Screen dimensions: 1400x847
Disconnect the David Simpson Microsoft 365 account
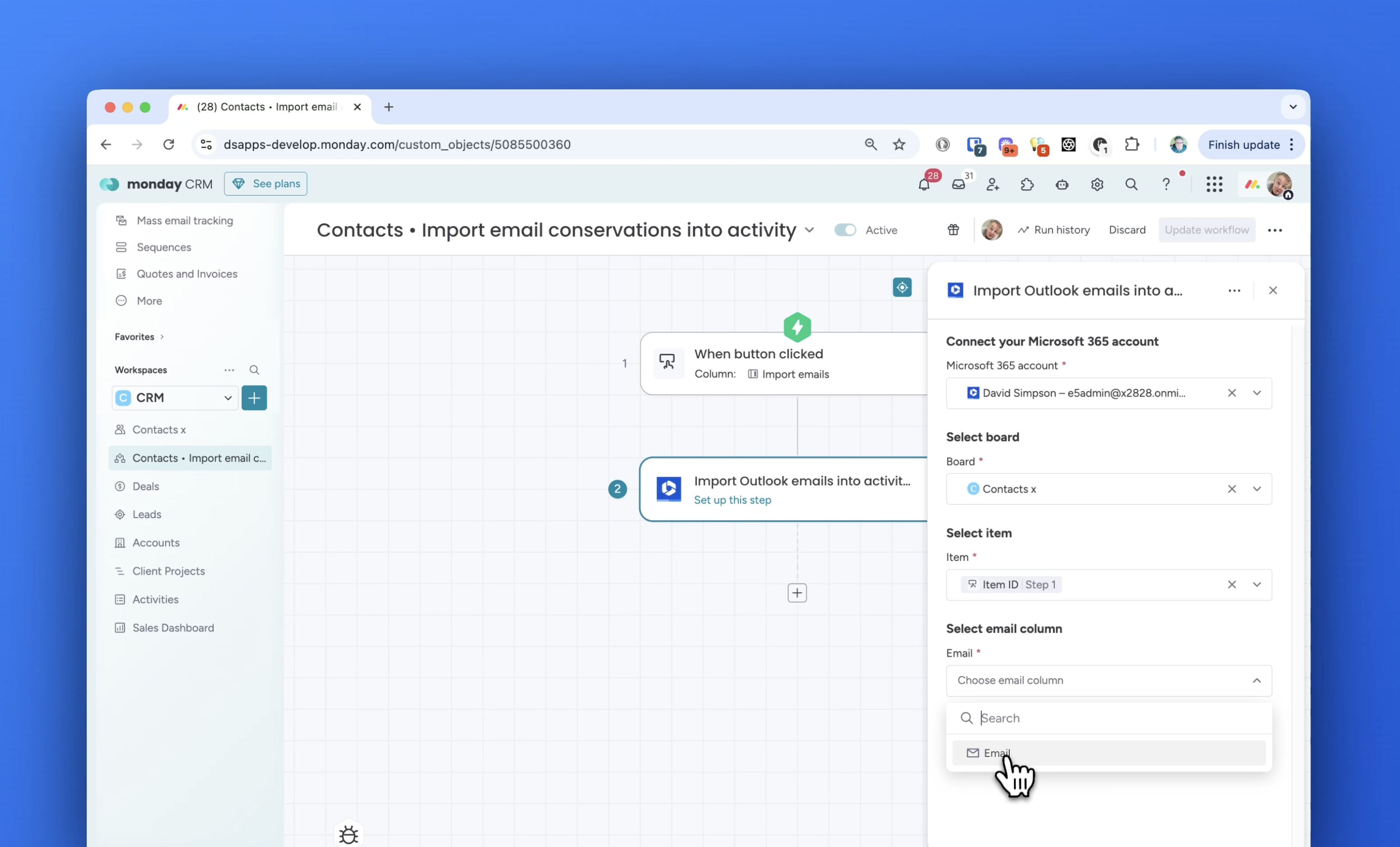(1232, 393)
